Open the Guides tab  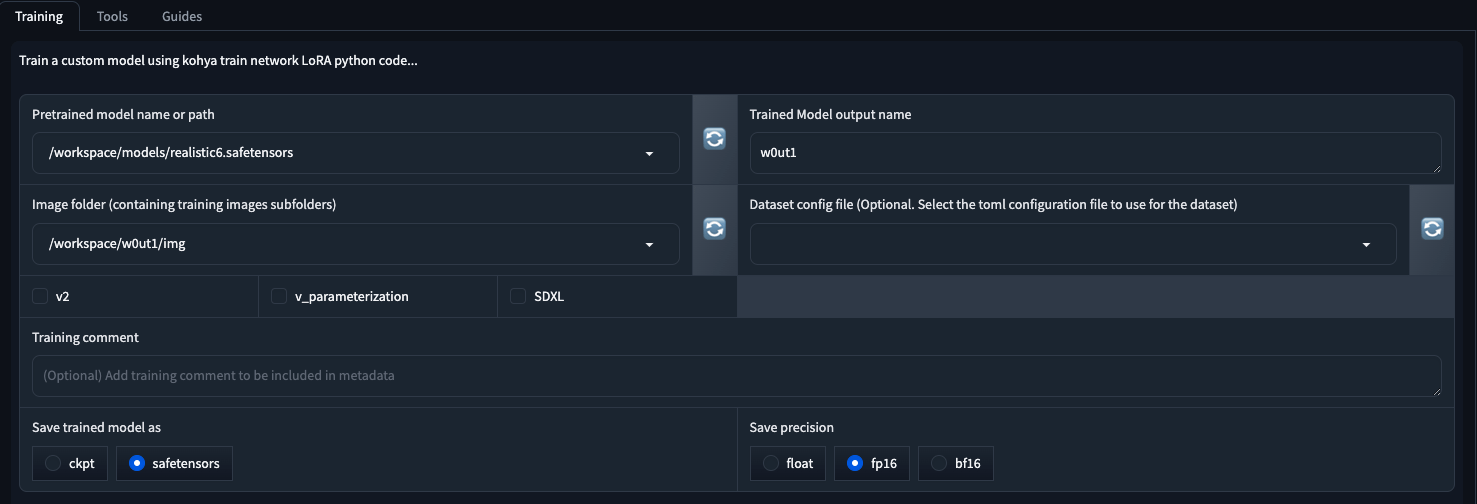point(181,16)
